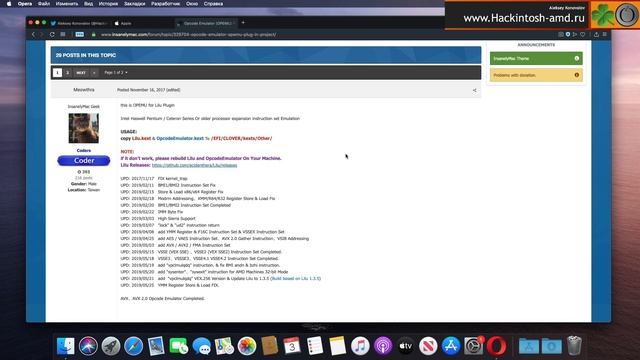Open Safari from the Dock
This screenshot has height=360, width=640.
(x=133, y=346)
